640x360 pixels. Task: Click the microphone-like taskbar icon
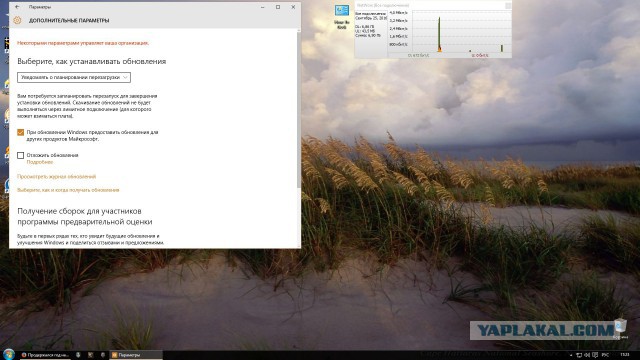pos(78,355)
